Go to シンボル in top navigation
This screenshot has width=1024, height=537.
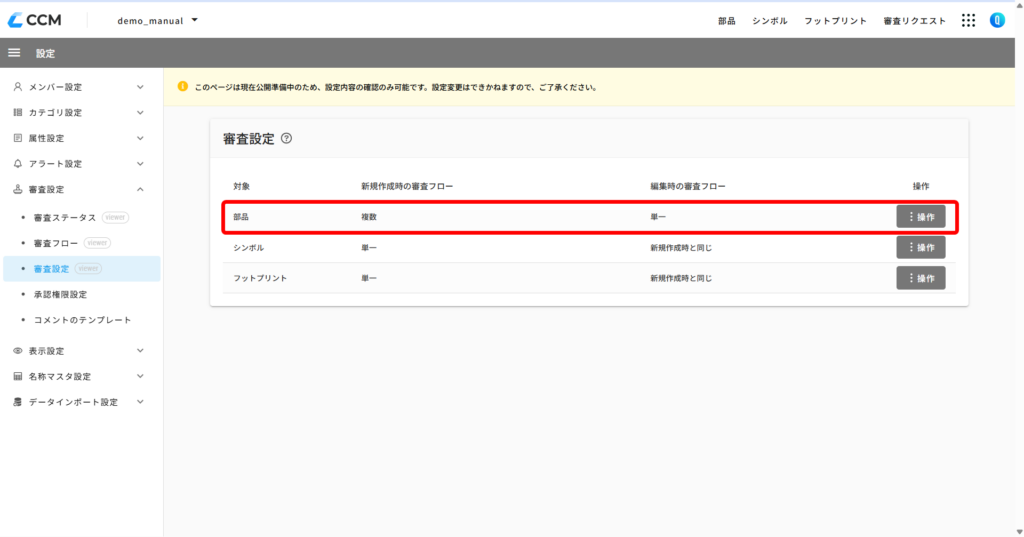point(769,21)
